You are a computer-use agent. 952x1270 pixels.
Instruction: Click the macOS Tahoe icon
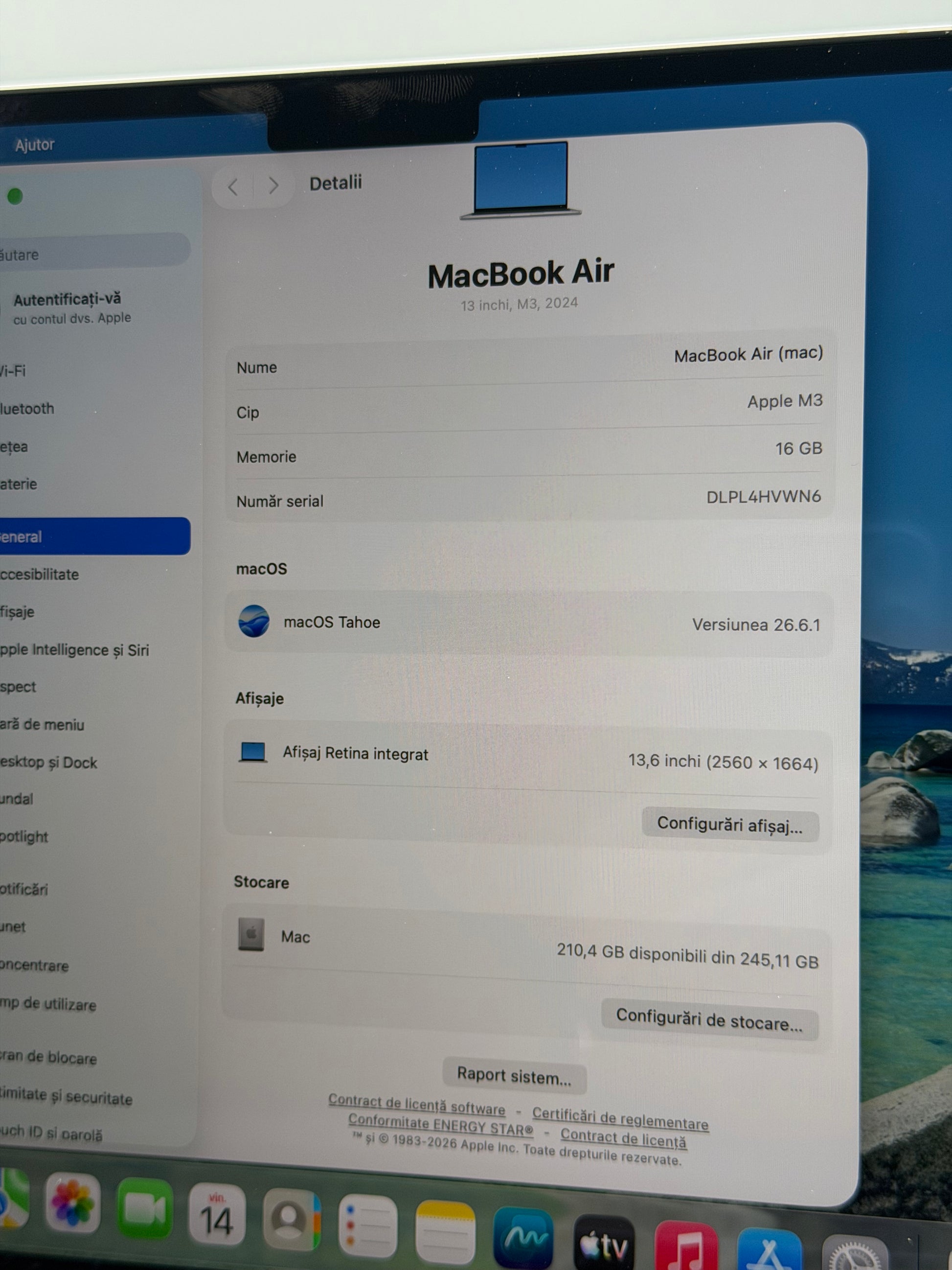tap(253, 621)
